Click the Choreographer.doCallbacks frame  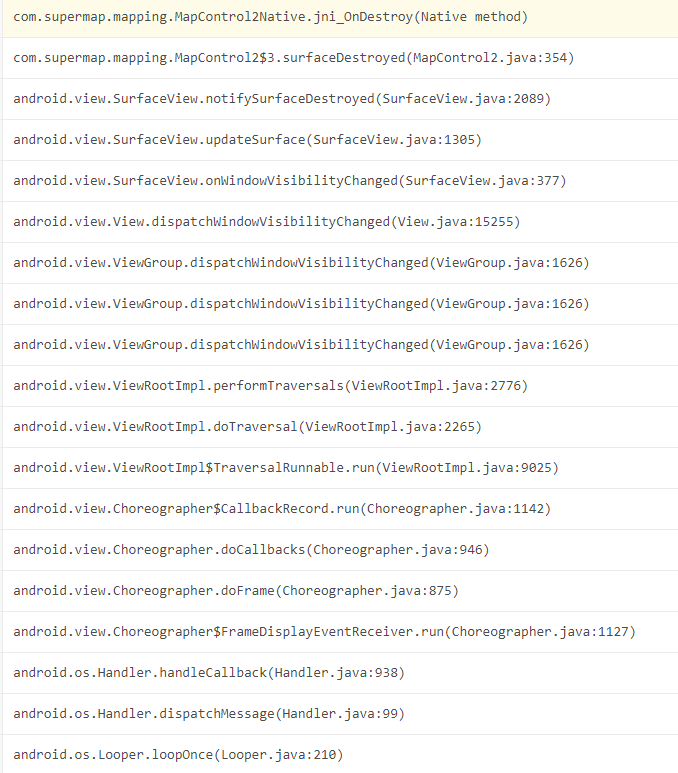point(340,549)
